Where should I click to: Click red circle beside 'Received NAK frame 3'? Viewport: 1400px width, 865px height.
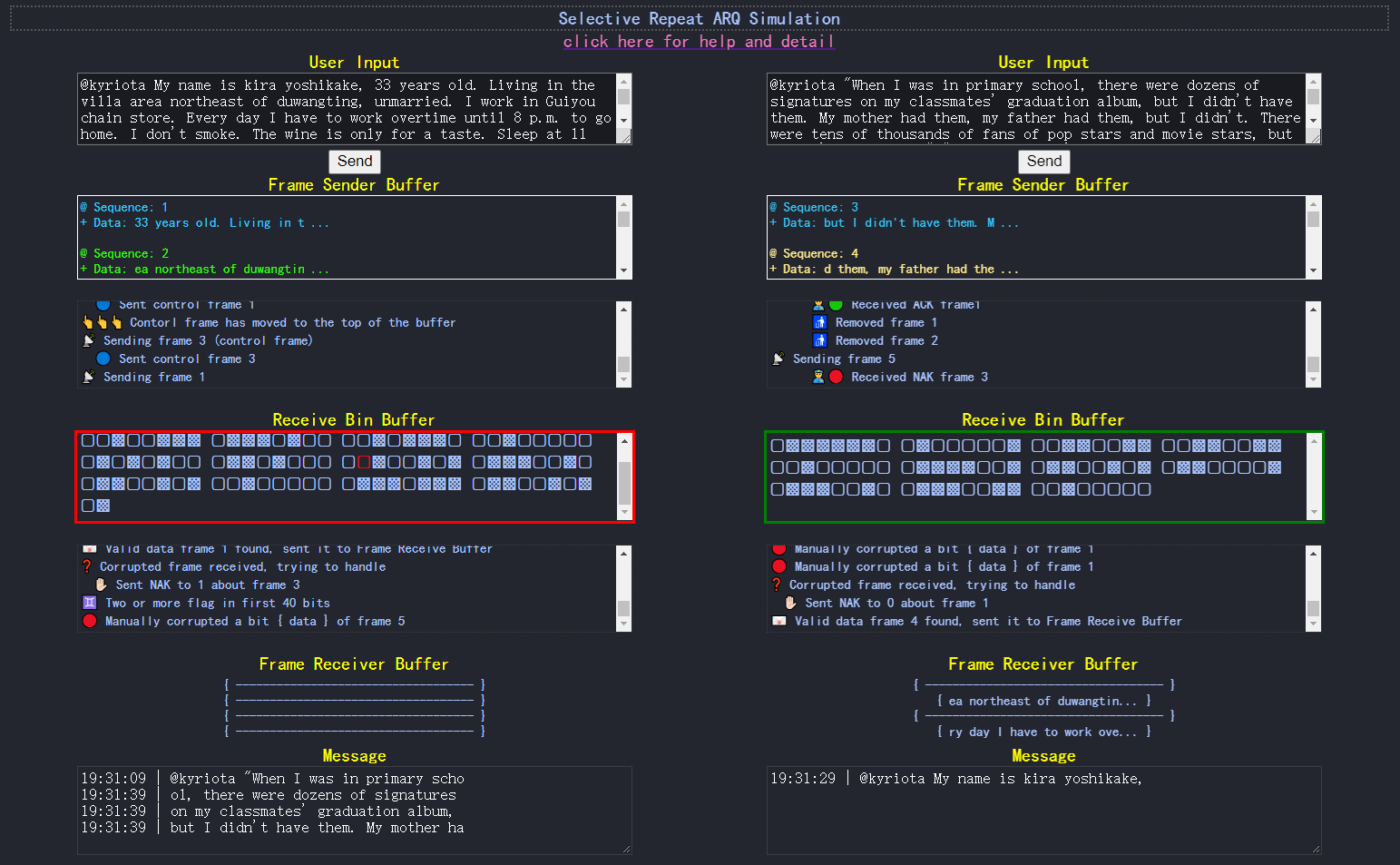click(836, 377)
